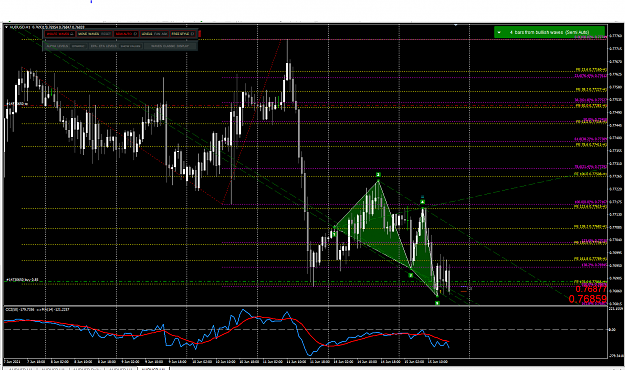Toggle the IMPULSE WAVES panel button
The height and width of the screenshot is (370, 625).
[60, 34]
